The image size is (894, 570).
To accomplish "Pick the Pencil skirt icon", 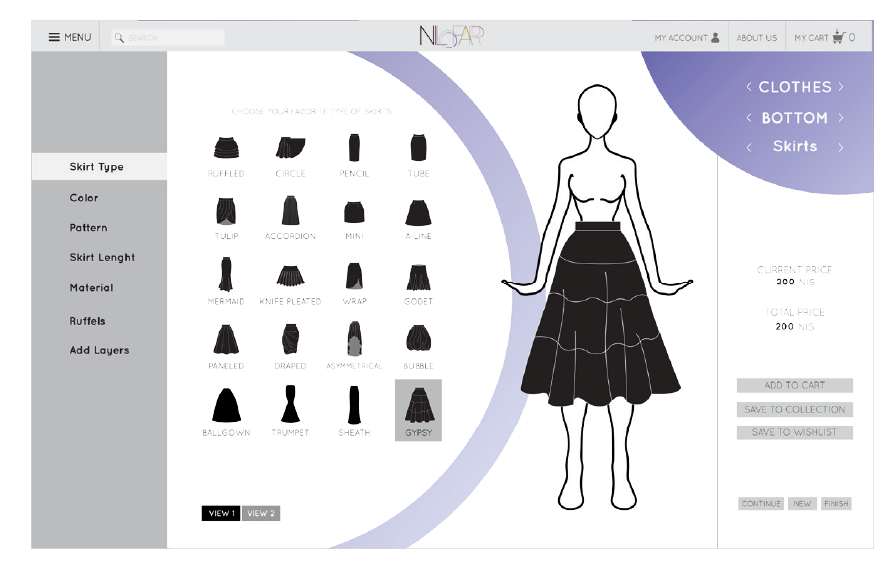I will 354,148.
